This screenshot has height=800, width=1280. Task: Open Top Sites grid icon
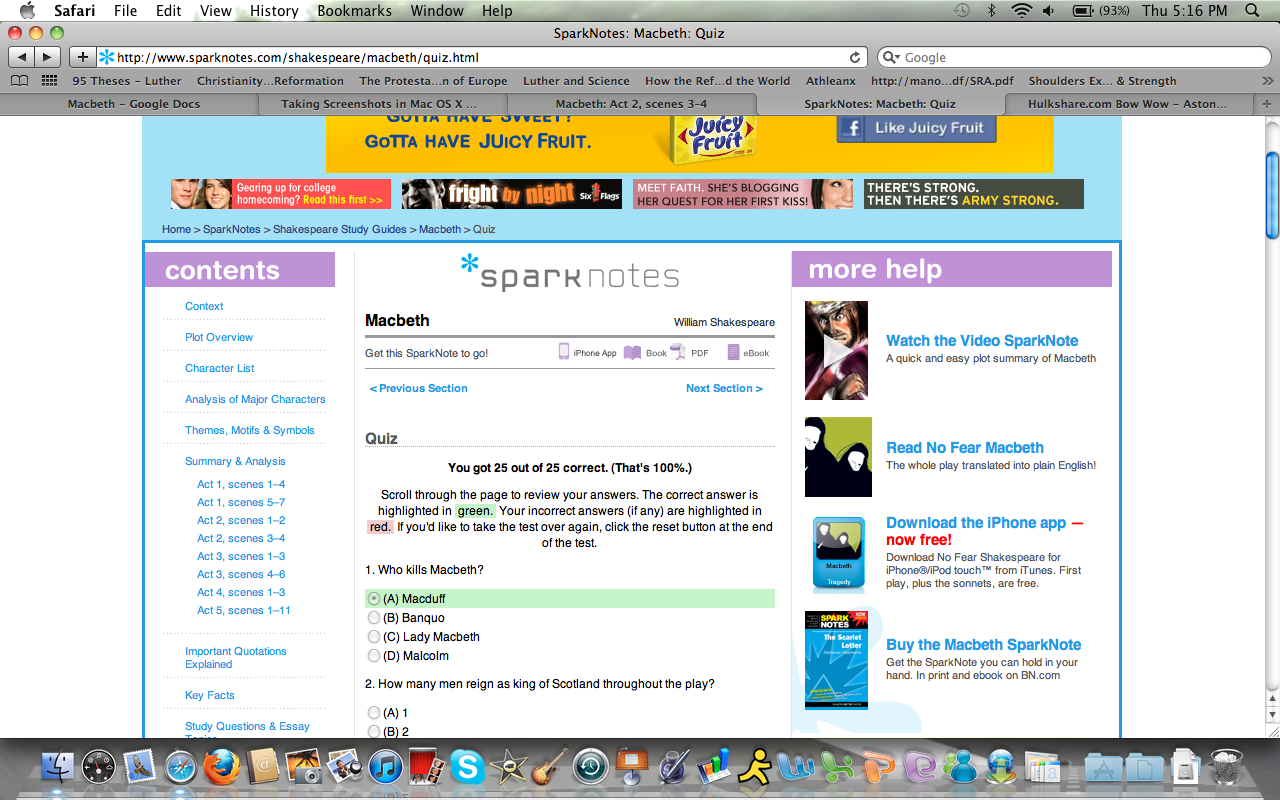(48, 81)
